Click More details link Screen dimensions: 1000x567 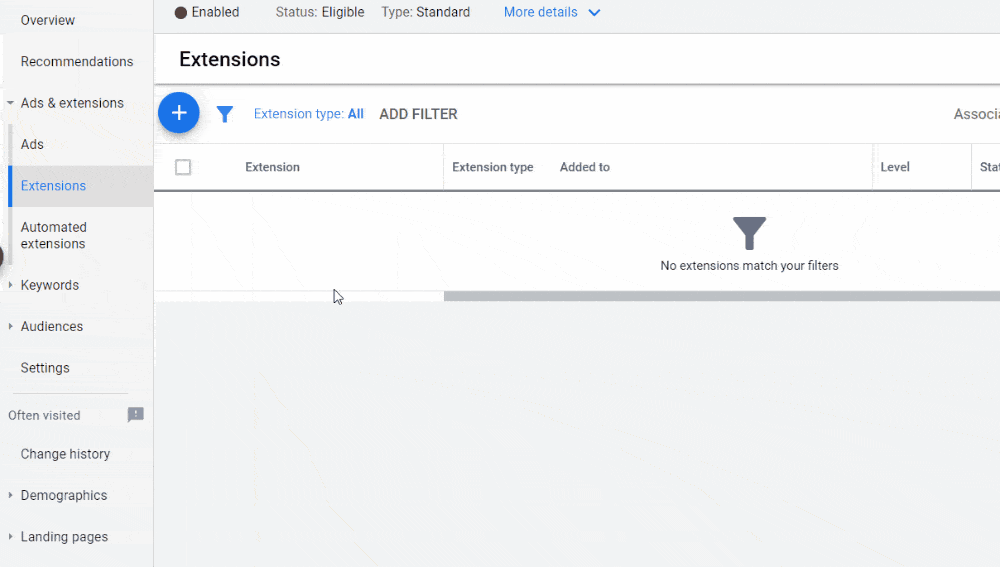pyautogui.click(x=541, y=12)
